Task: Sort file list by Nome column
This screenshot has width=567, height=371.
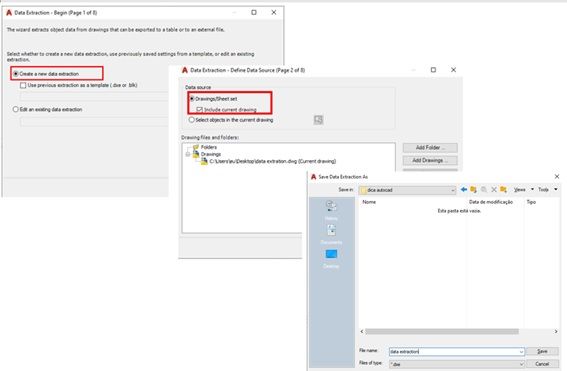Action: click(369, 202)
